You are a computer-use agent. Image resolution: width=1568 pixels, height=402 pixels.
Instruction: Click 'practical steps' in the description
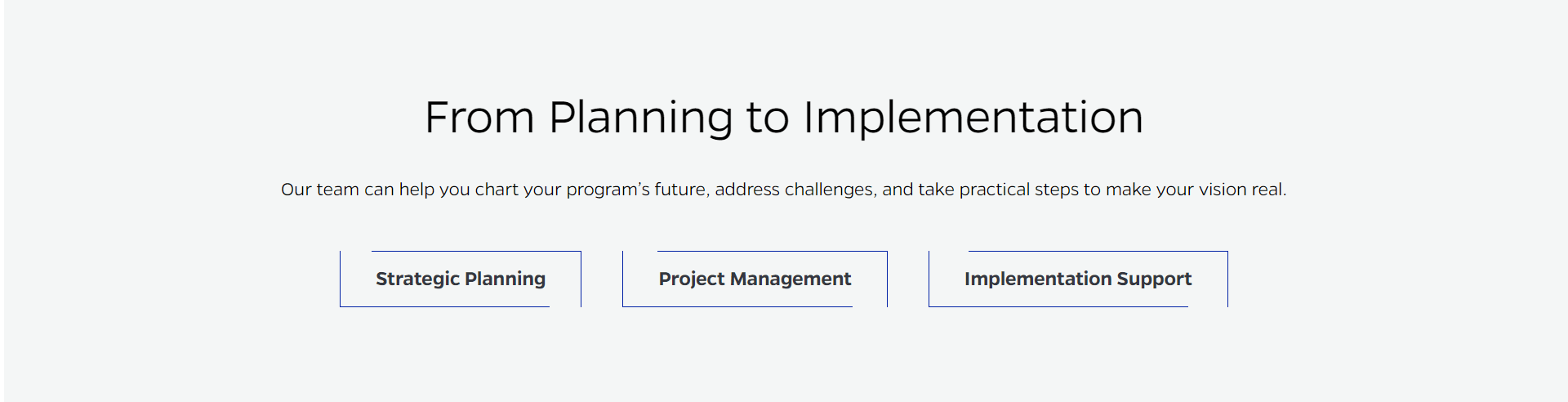pyautogui.click(x=1018, y=190)
